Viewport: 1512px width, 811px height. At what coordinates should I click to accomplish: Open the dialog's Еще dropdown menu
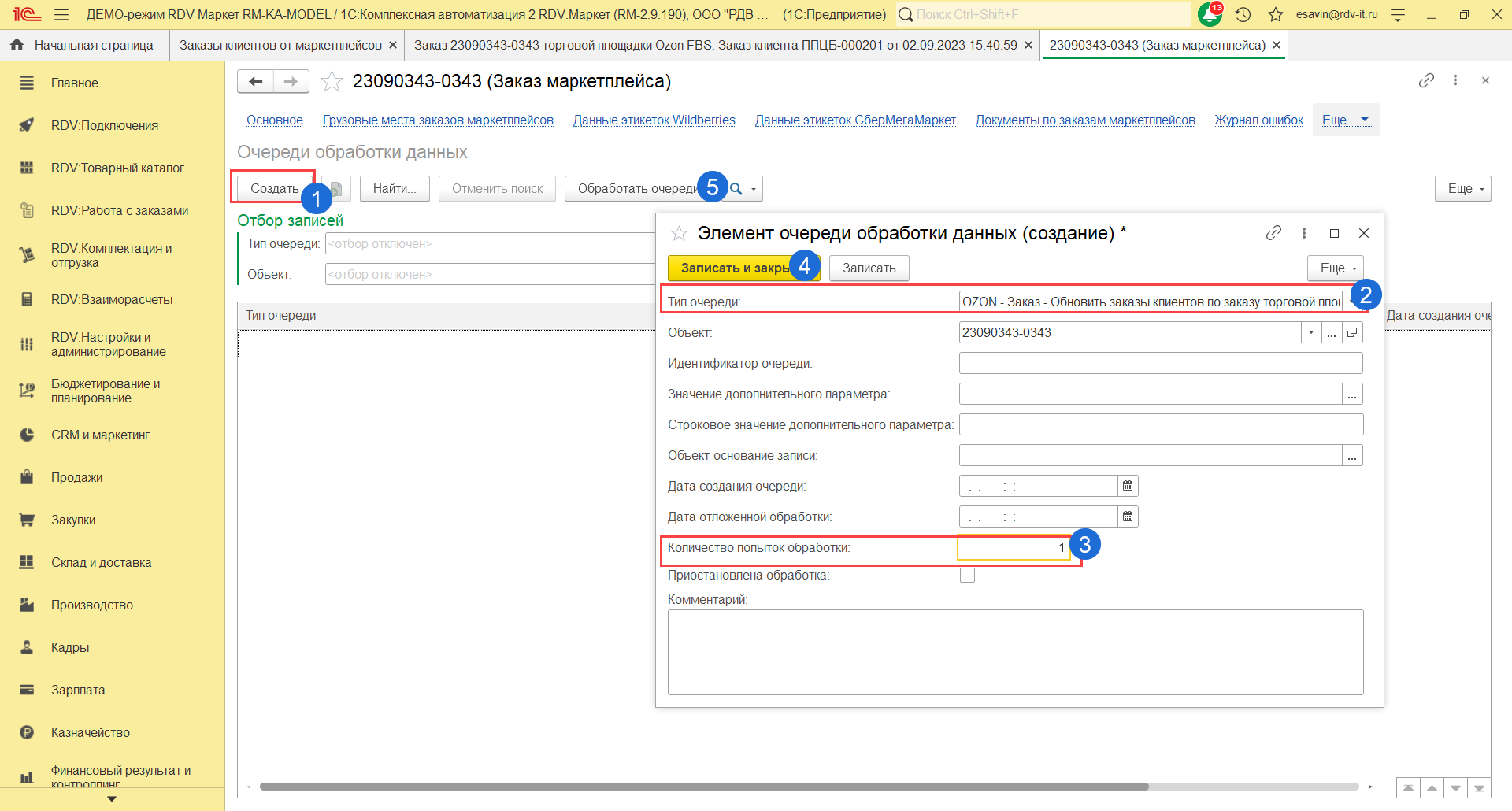click(x=1335, y=268)
